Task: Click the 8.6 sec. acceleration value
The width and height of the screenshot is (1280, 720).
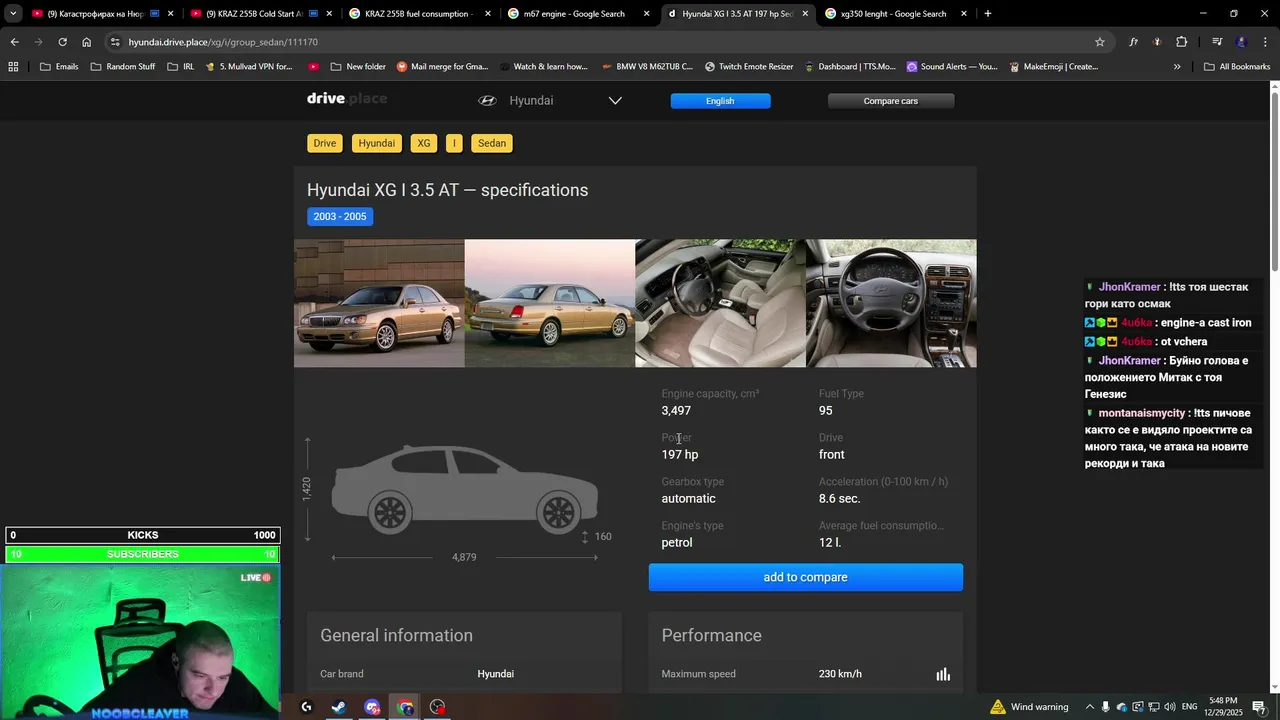Action: pos(840,499)
